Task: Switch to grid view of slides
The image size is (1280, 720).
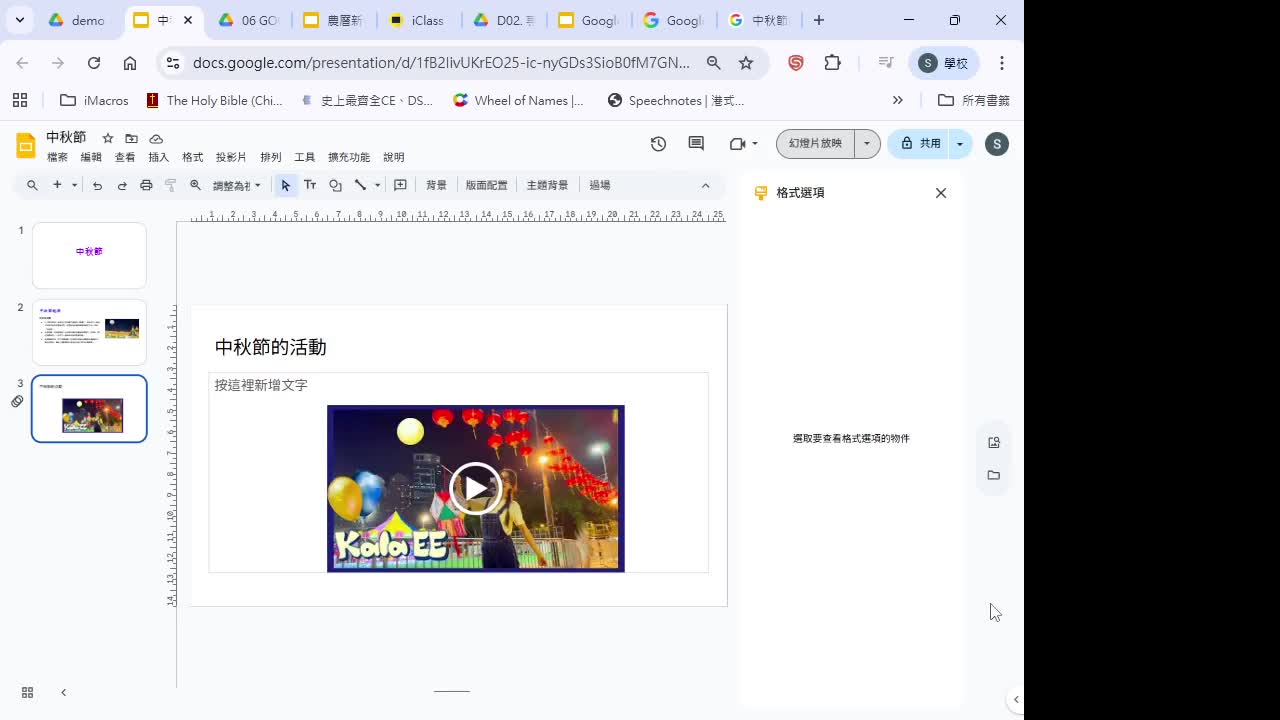Action: click(x=27, y=692)
